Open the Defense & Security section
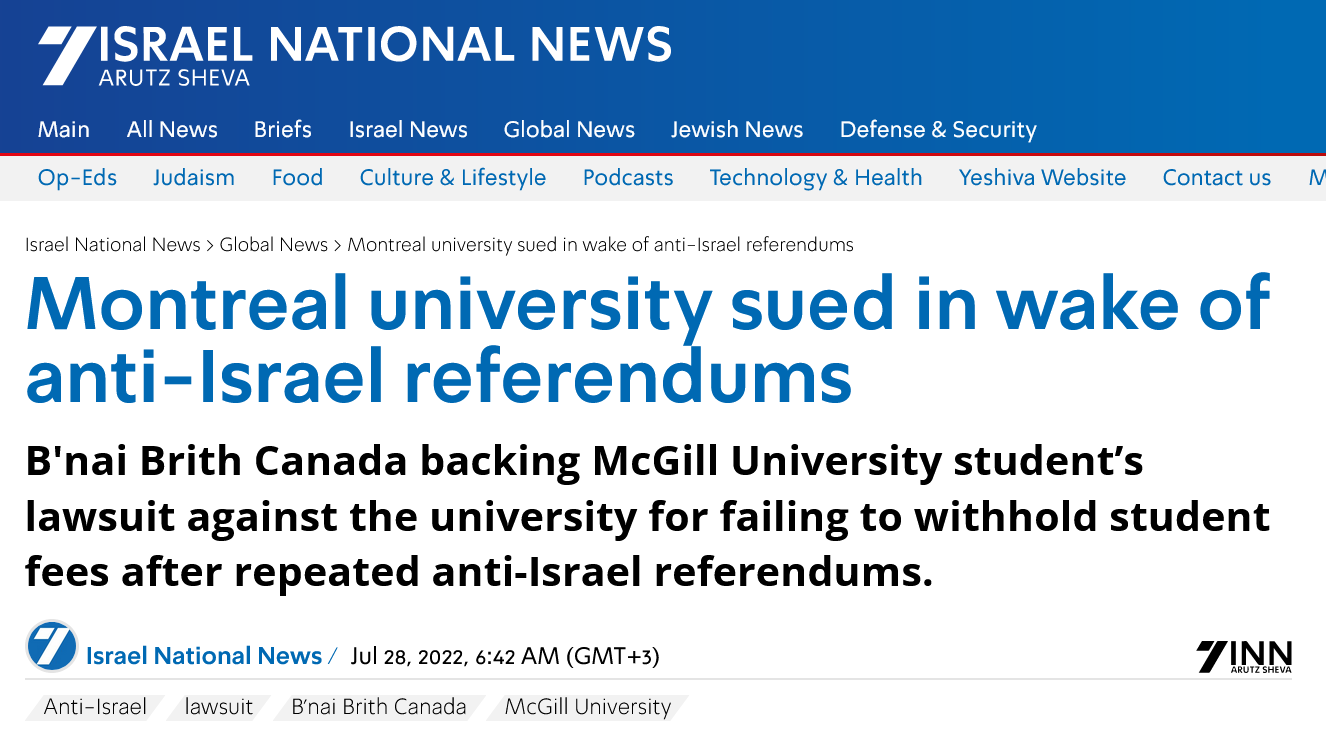The height and width of the screenshot is (747, 1326). (938, 130)
